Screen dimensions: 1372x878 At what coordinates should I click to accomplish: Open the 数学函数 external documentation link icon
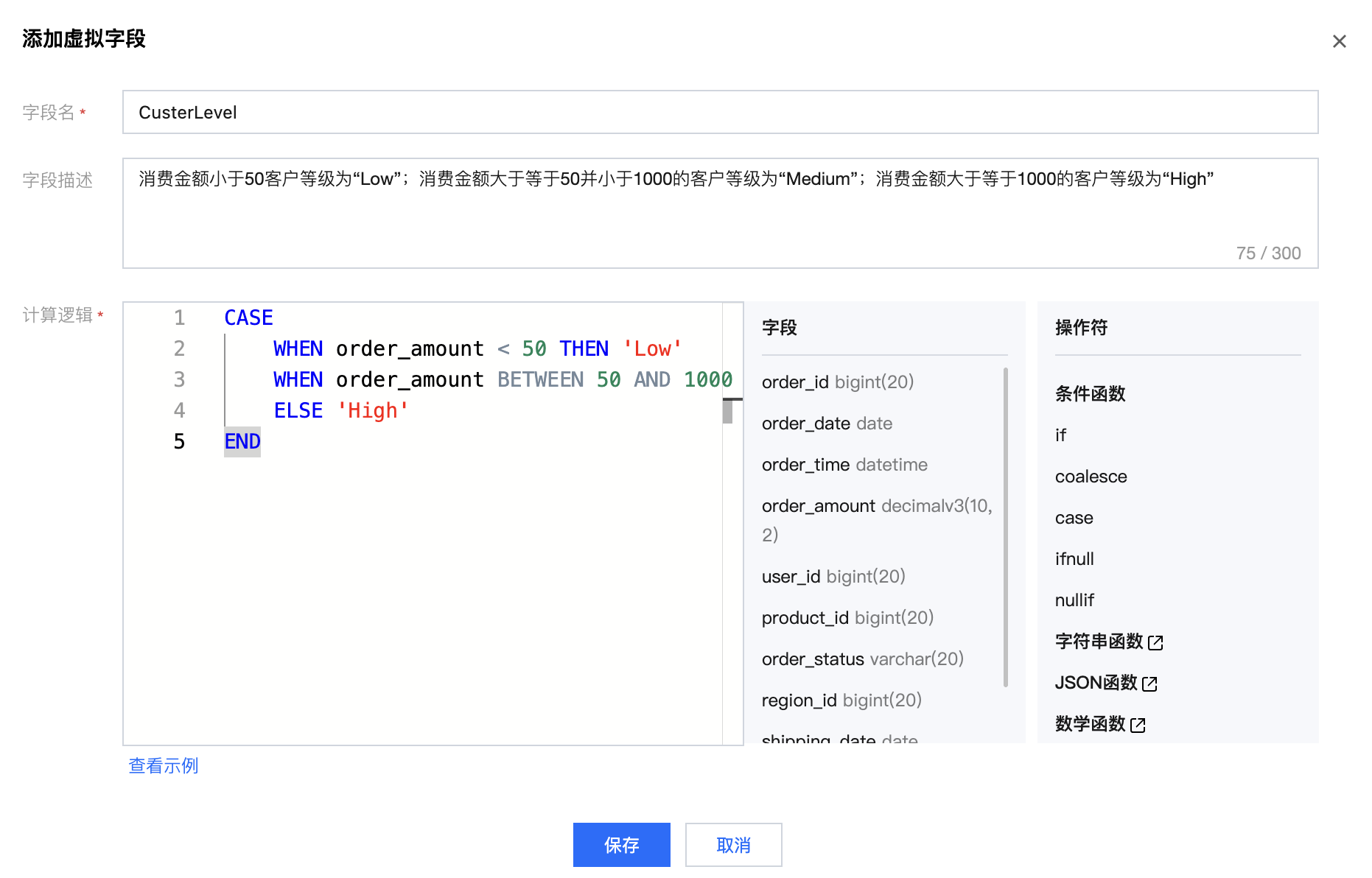click(x=1139, y=724)
